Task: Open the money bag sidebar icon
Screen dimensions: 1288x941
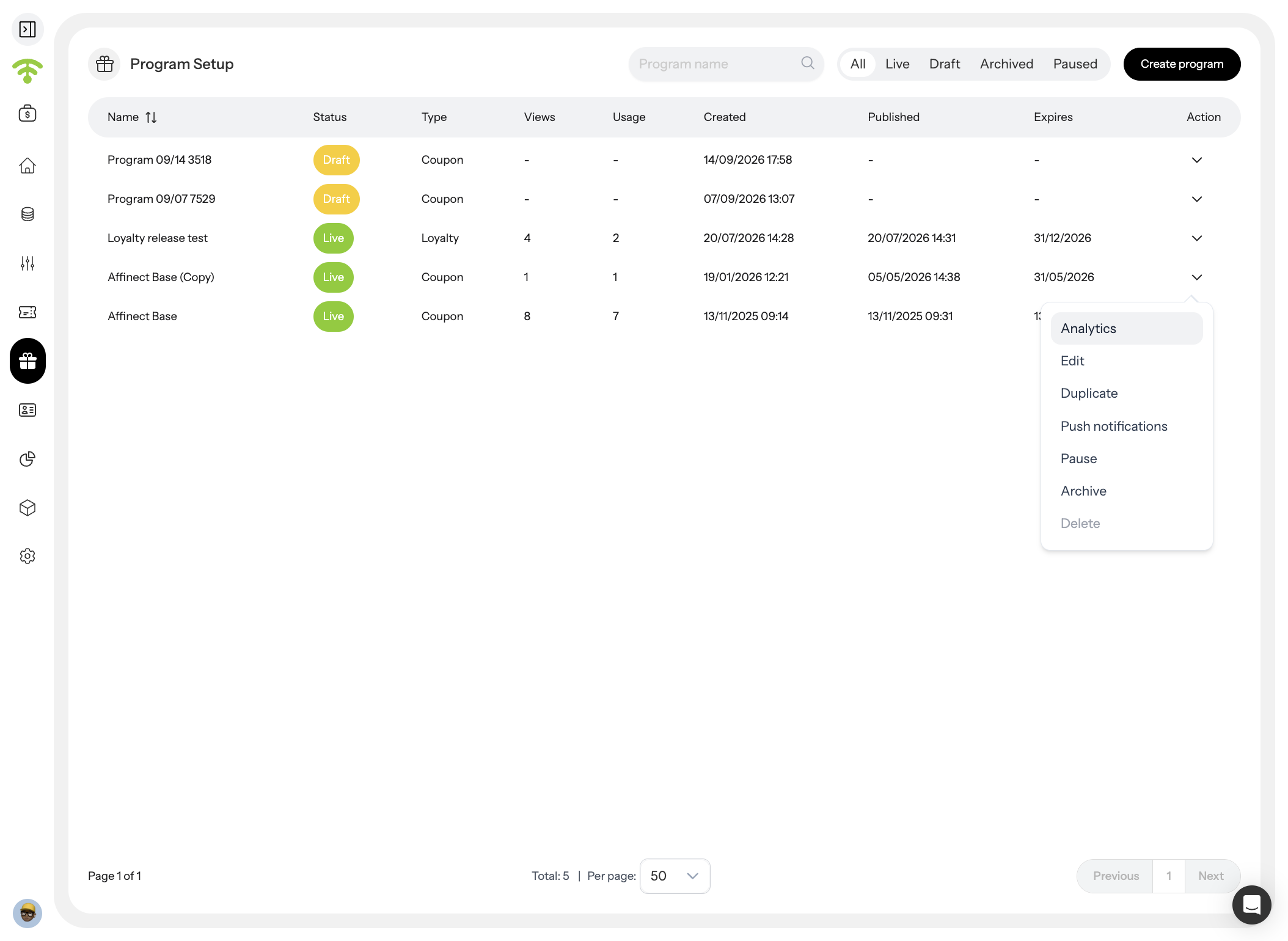Action: (x=27, y=114)
